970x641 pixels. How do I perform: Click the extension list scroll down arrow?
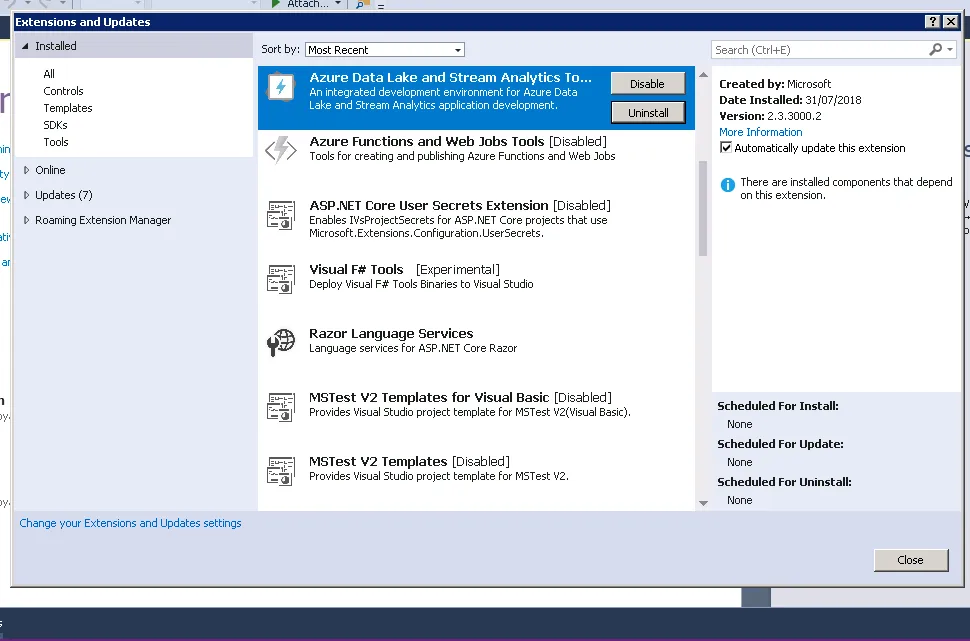(x=703, y=503)
